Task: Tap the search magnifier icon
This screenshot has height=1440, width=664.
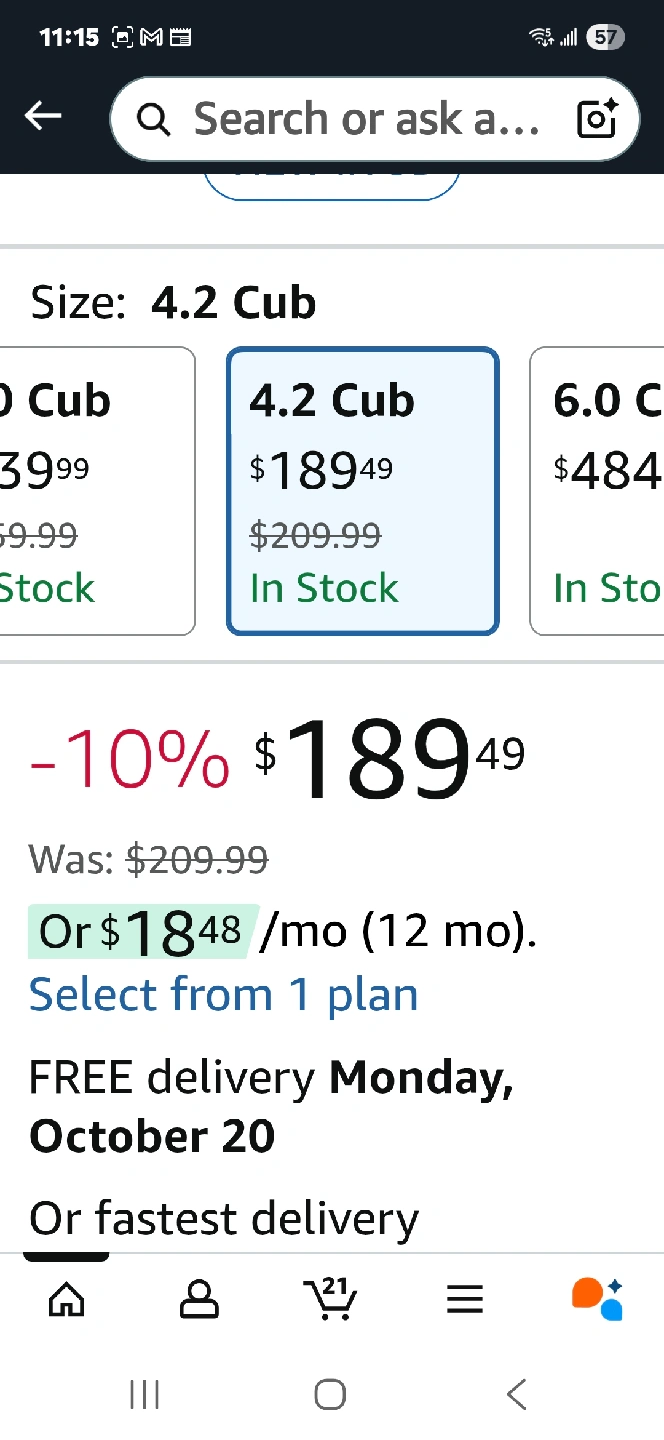Action: 153,120
